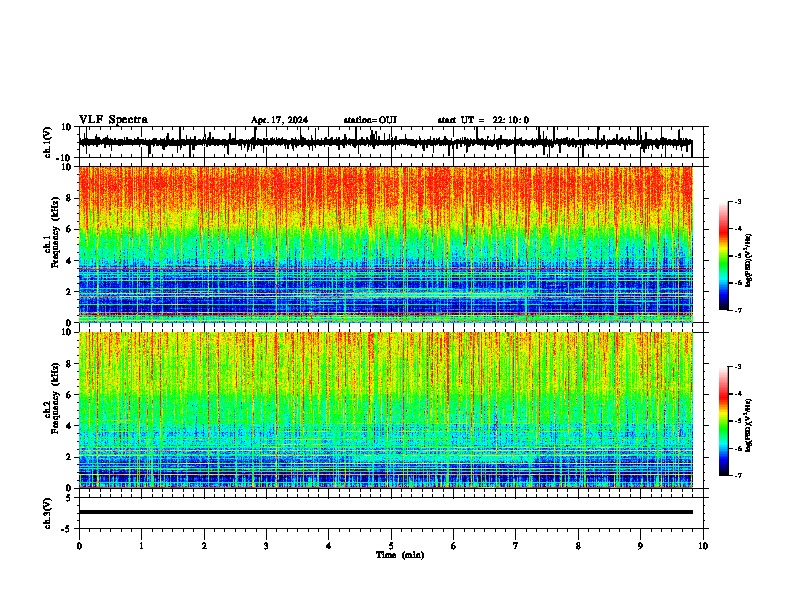Click the time axis tick label "7"
Screen dimensions: 792x612
(x=516, y=546)
